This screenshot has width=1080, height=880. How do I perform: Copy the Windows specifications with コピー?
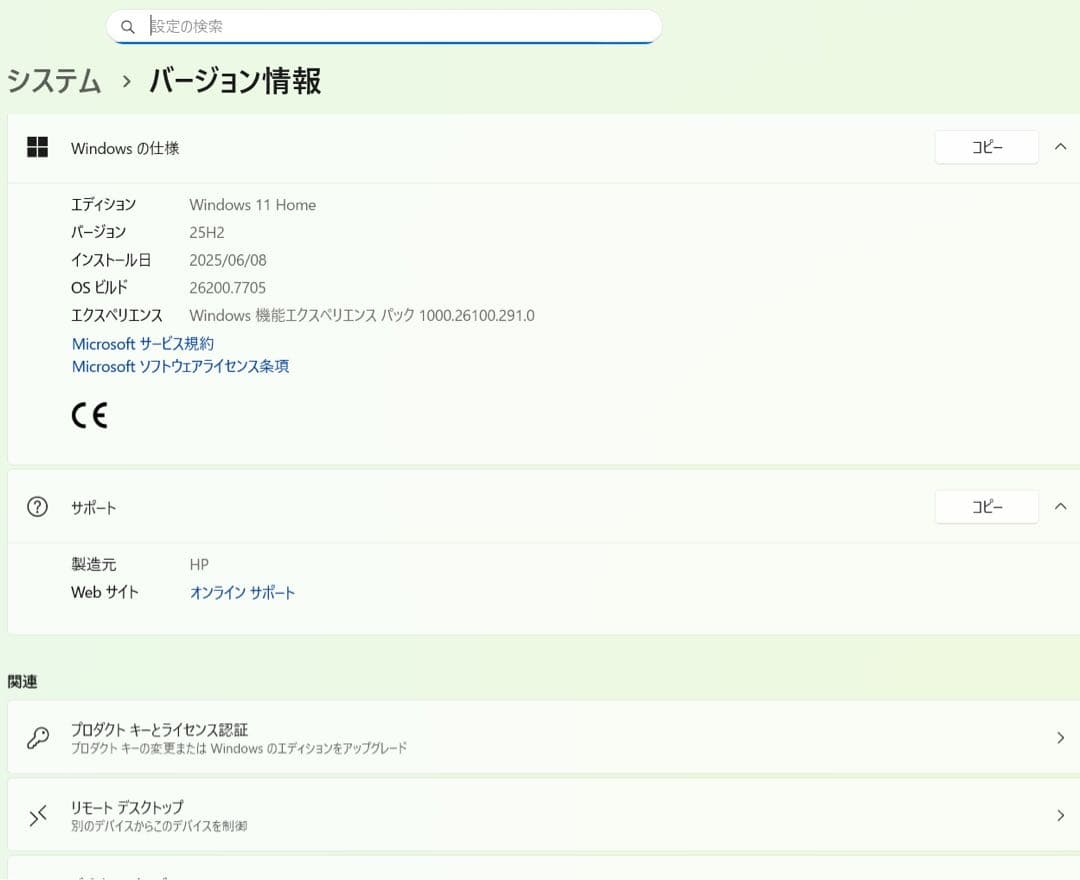coord(986,146)
